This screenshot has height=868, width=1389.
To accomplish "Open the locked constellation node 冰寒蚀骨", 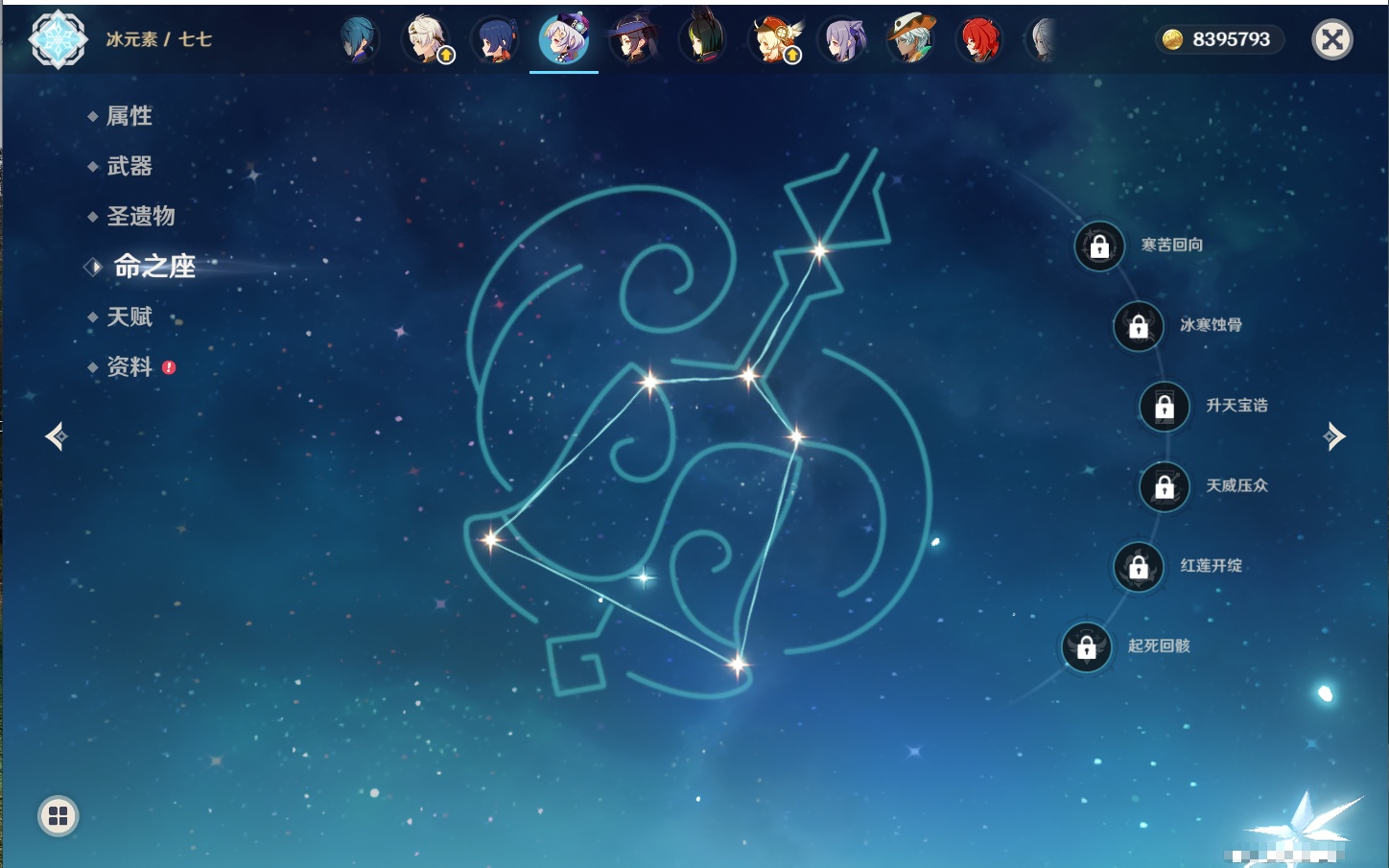I will [1139, 326].
